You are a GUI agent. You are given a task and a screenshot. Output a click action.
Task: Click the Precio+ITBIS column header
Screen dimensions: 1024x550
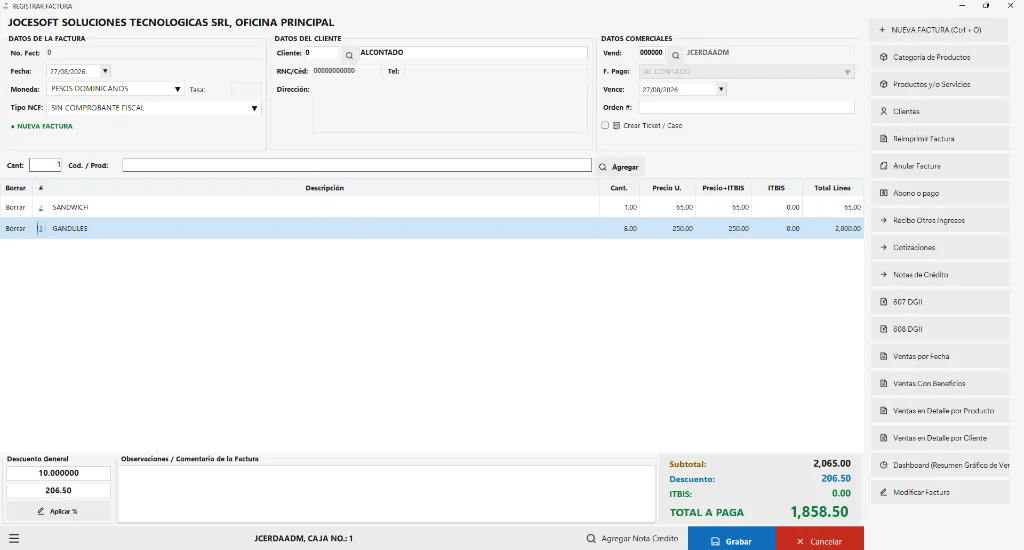coord(723,188)
